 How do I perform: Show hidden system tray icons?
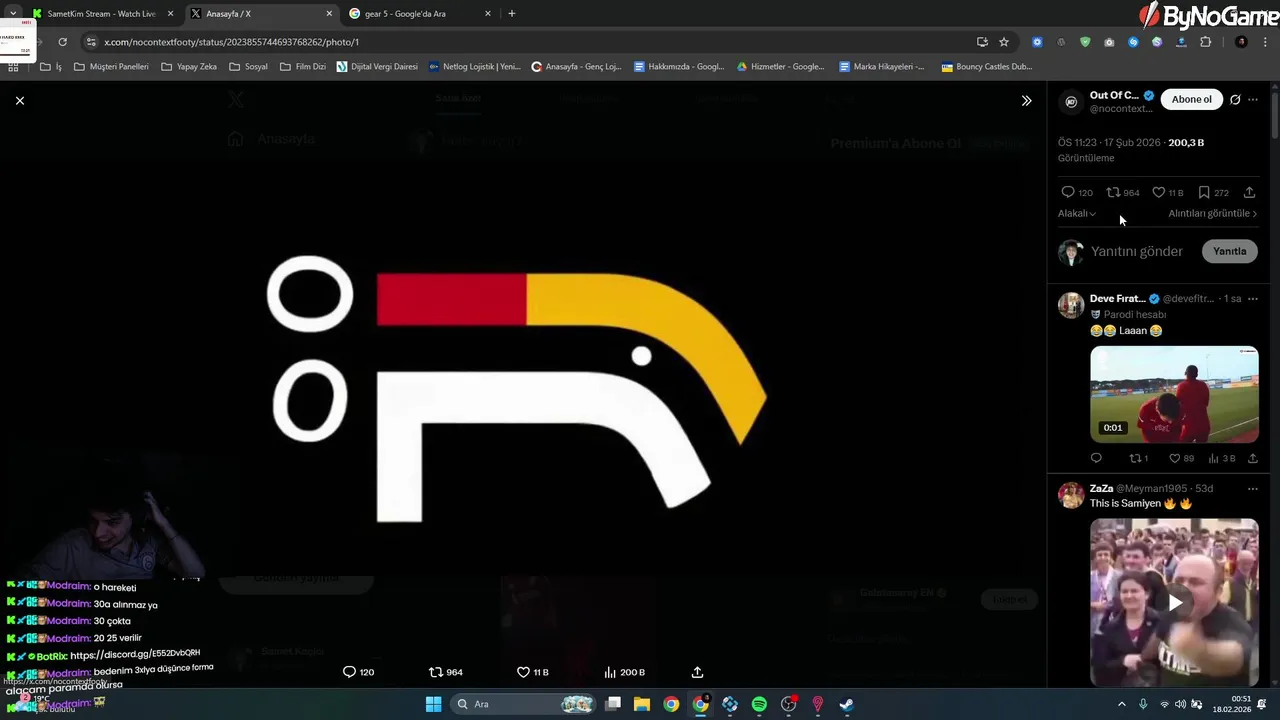point(1121,704)
